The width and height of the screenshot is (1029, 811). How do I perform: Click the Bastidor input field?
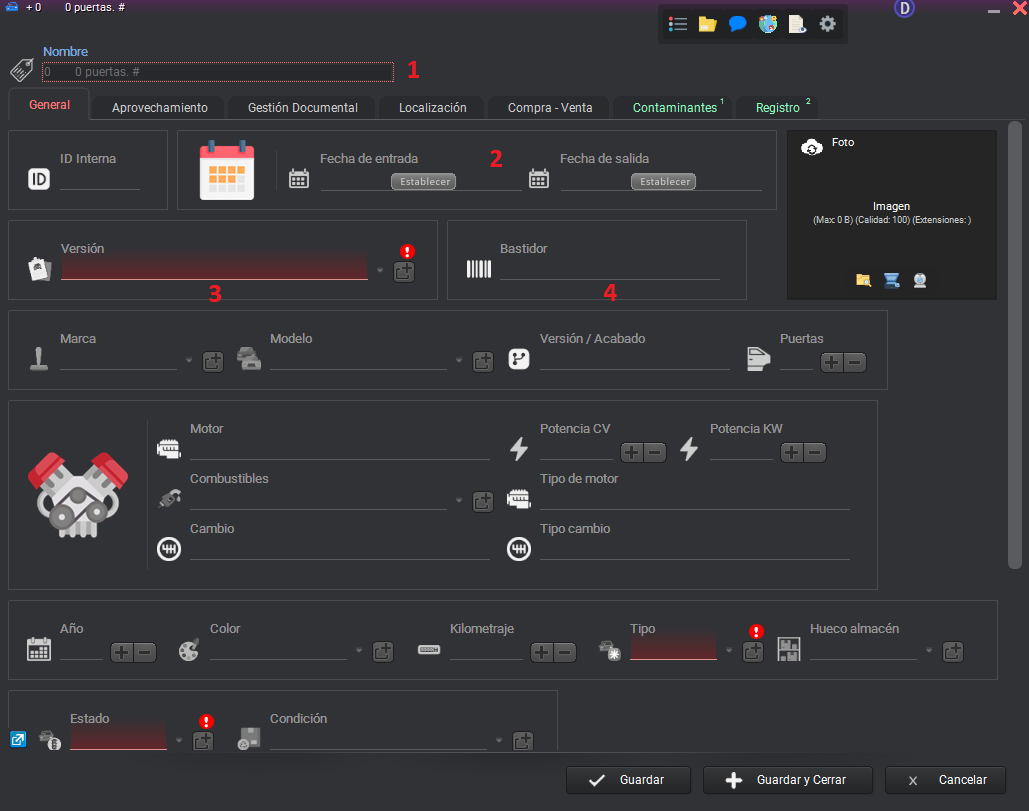tap(609, 270)
